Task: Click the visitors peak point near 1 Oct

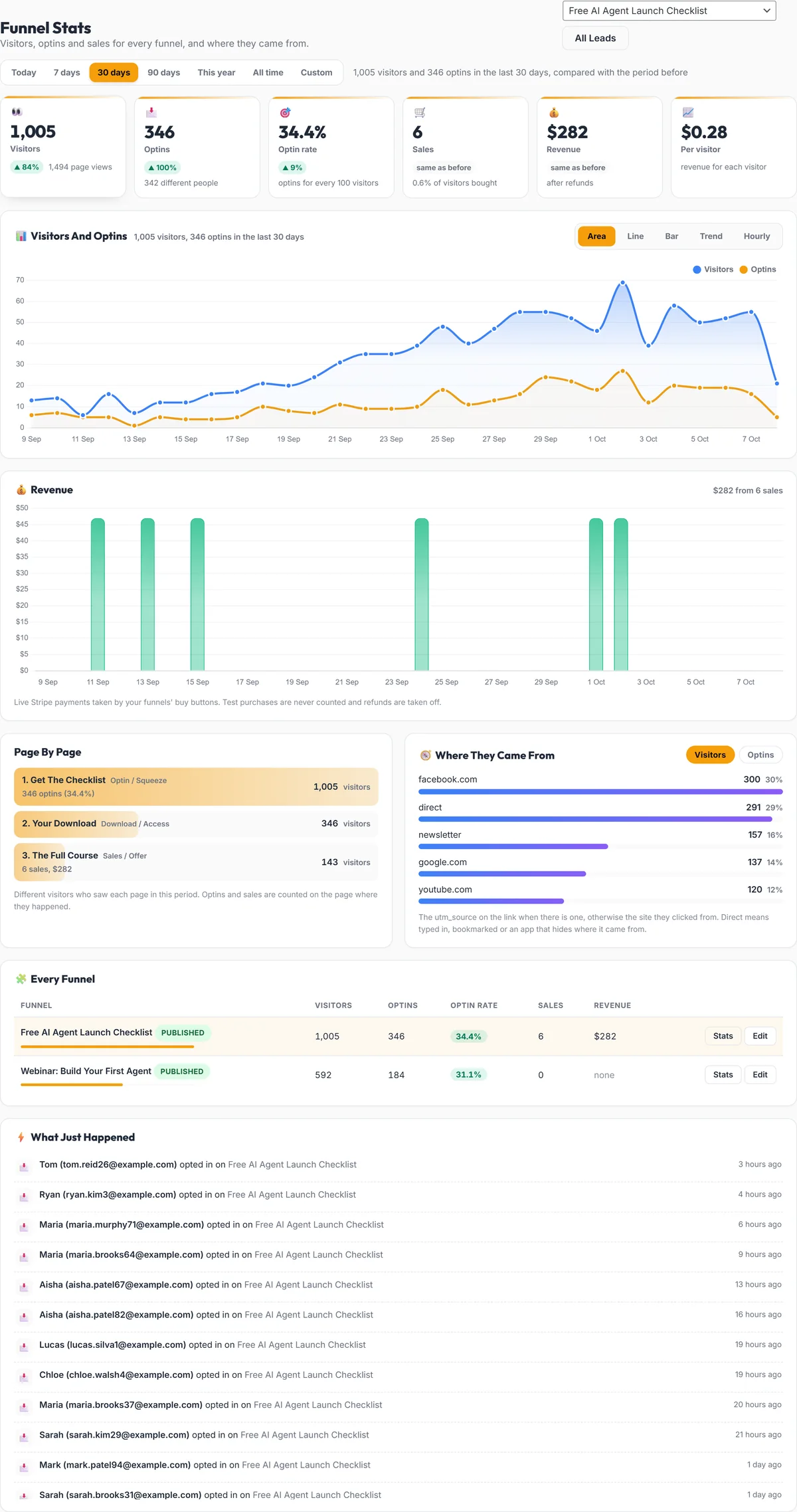Action: (622, 283)
